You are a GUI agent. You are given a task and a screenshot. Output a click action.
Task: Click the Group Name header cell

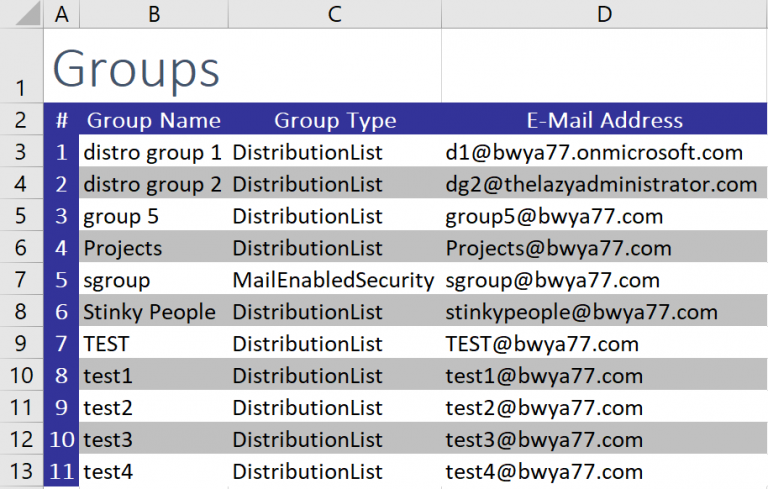tap(154, 120)
